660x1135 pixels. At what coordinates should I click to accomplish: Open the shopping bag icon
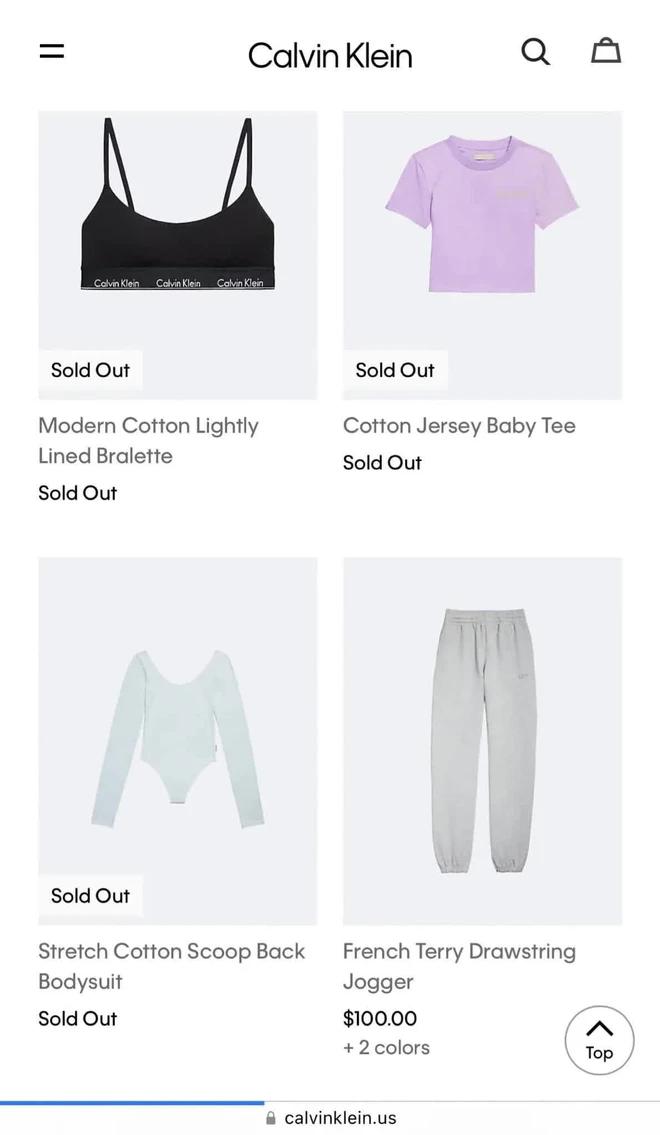pos(606,50)
